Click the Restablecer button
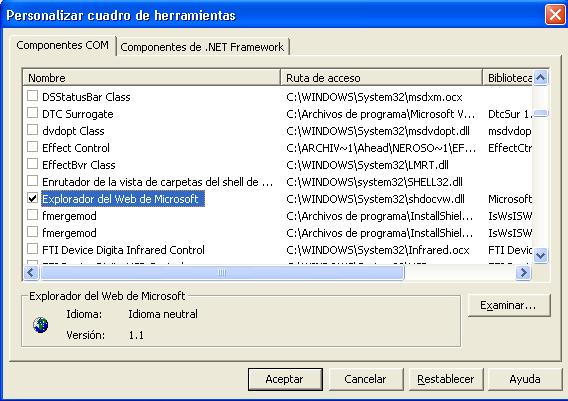Viewport: 568px width, 401px height. tap(446, 379)
